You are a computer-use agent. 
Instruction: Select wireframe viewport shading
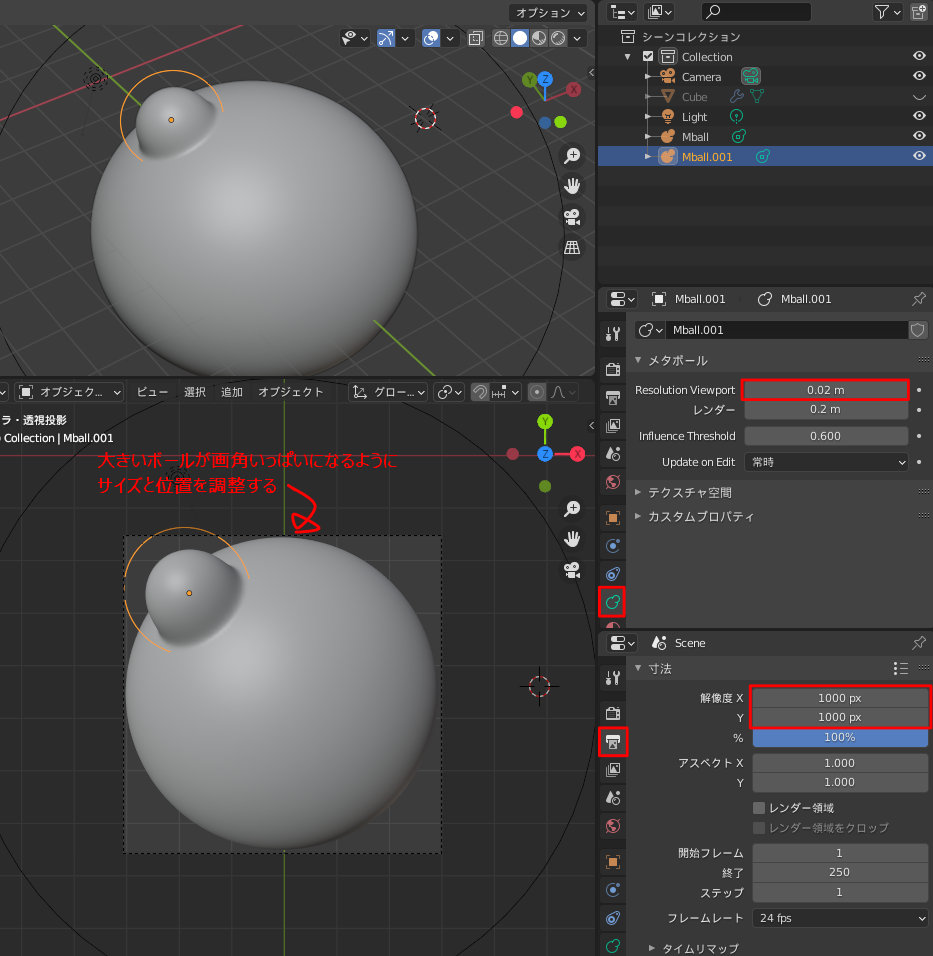(x=499, y=37)
